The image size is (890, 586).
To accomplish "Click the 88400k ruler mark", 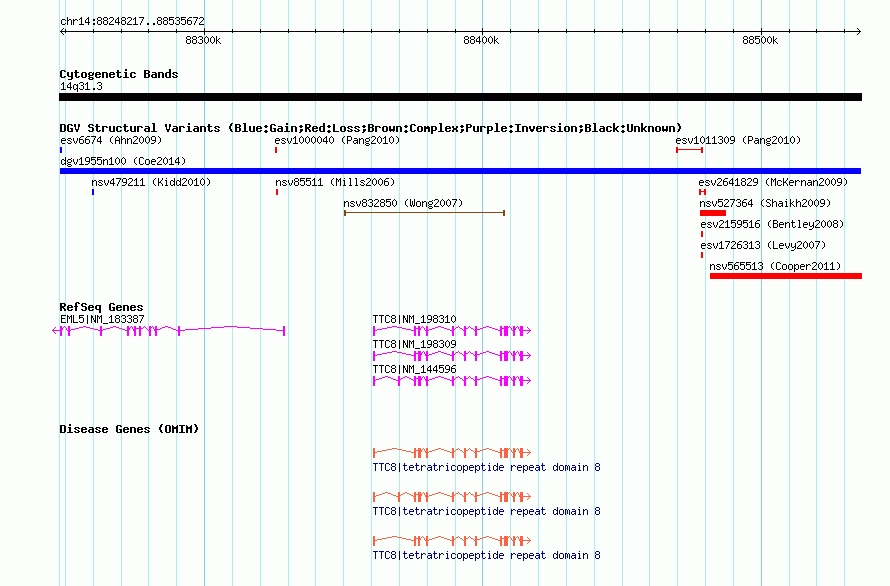I will (x=481, y=40).
